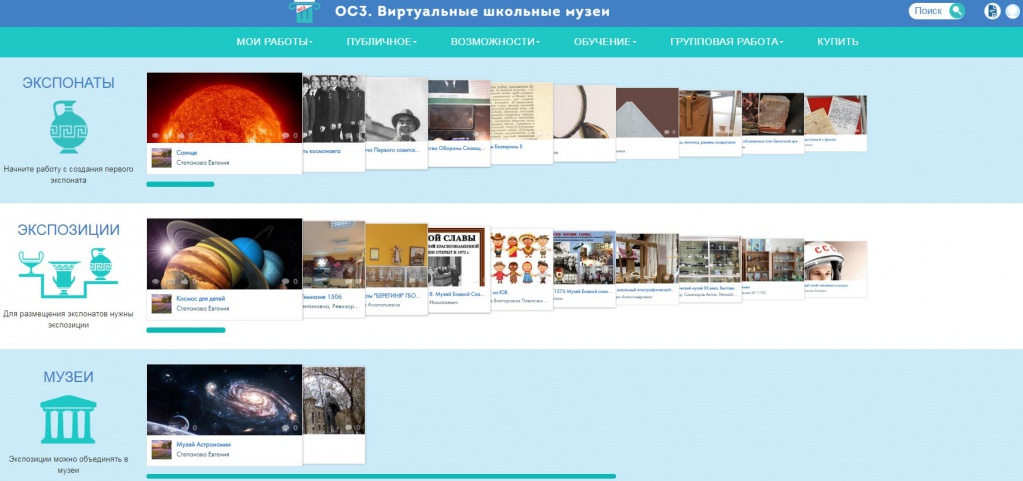Open the ГРУППОВАЯ РАБОТА dropdown

727,42
